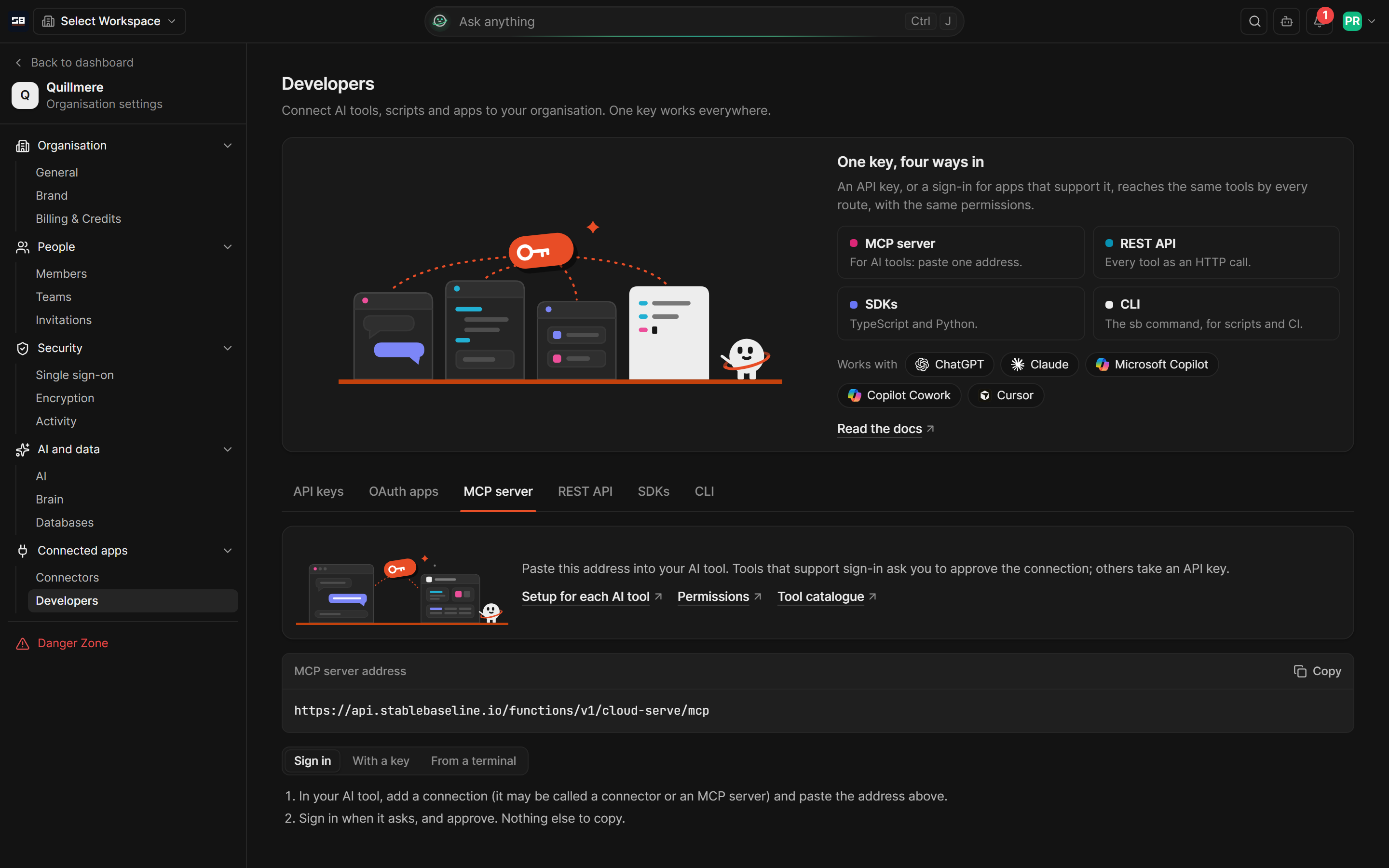The image size is (1389, 868).
Task: Switch to the API keys tab
Action: (318, 491)
